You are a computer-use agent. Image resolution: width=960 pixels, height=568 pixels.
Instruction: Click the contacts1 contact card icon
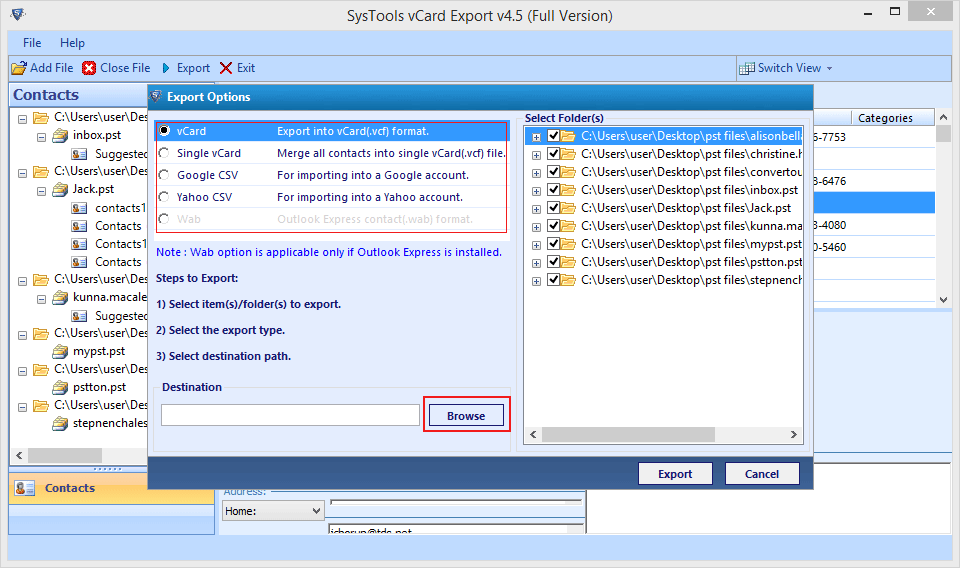coord(79,208)
